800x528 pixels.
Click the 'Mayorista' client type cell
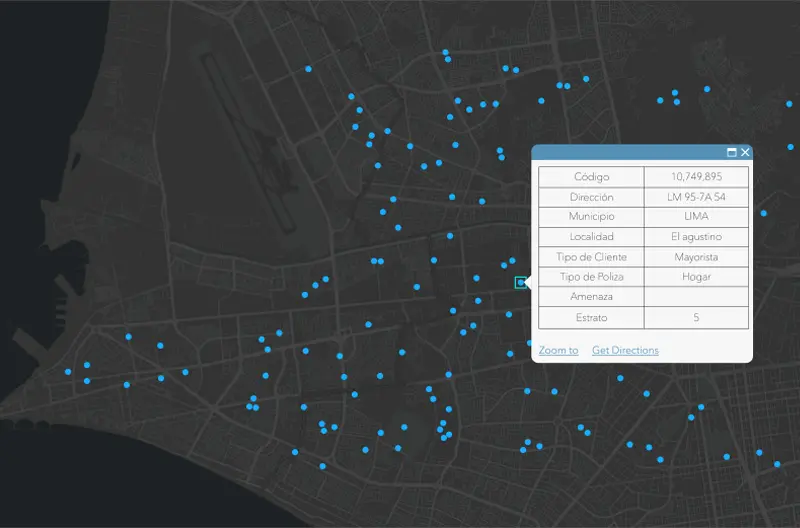click(x=696, y=257)
